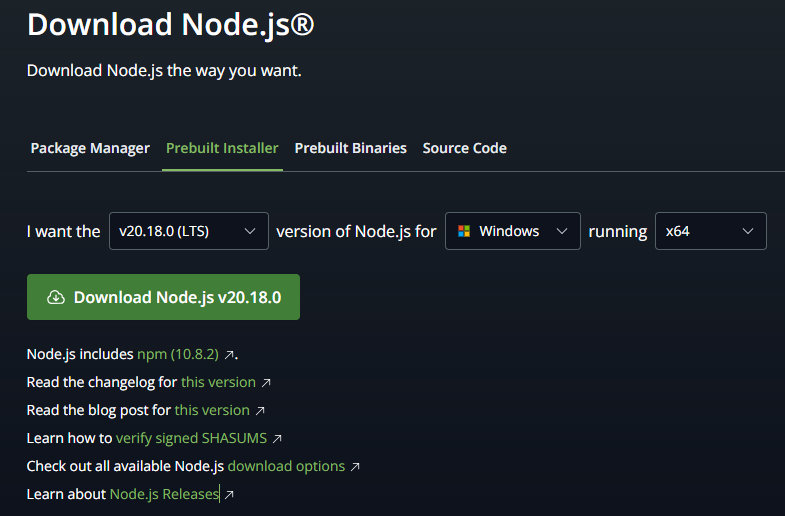Open the changelog this version link
The image size is (785, 516).
pyautogui.click(x=218, y=382)
